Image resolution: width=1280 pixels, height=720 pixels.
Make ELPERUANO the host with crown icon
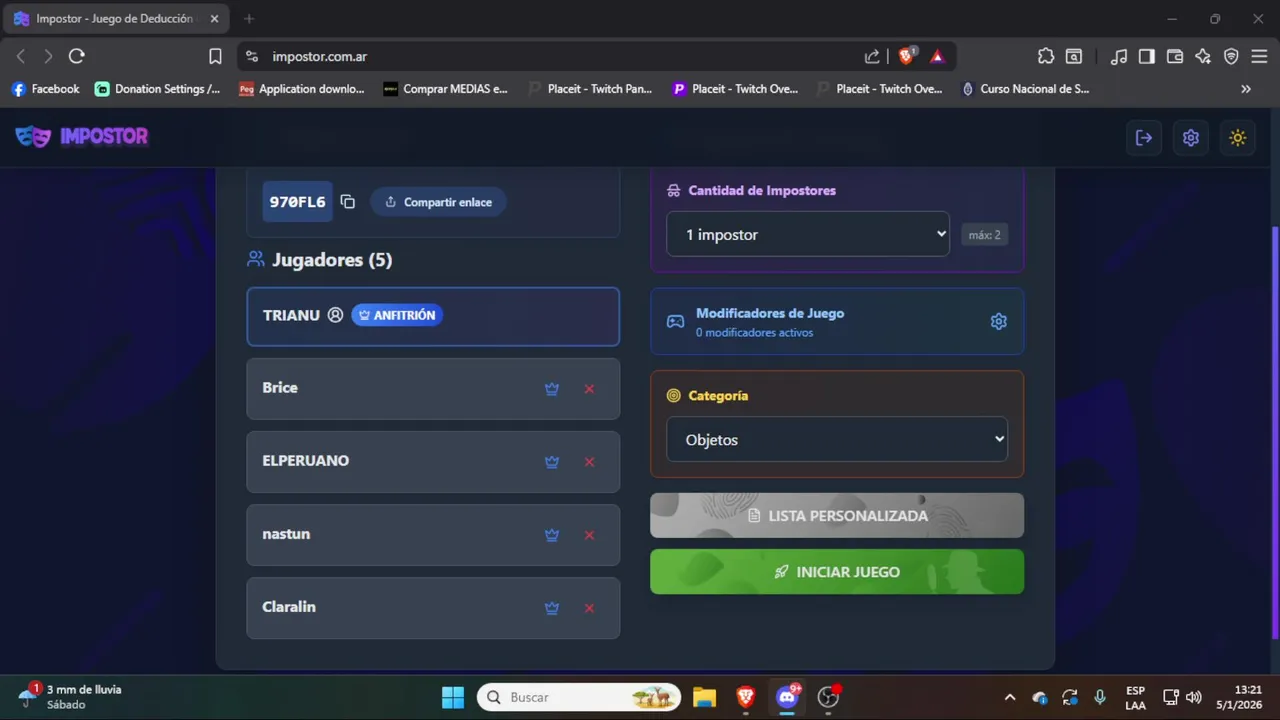(551, 462)
